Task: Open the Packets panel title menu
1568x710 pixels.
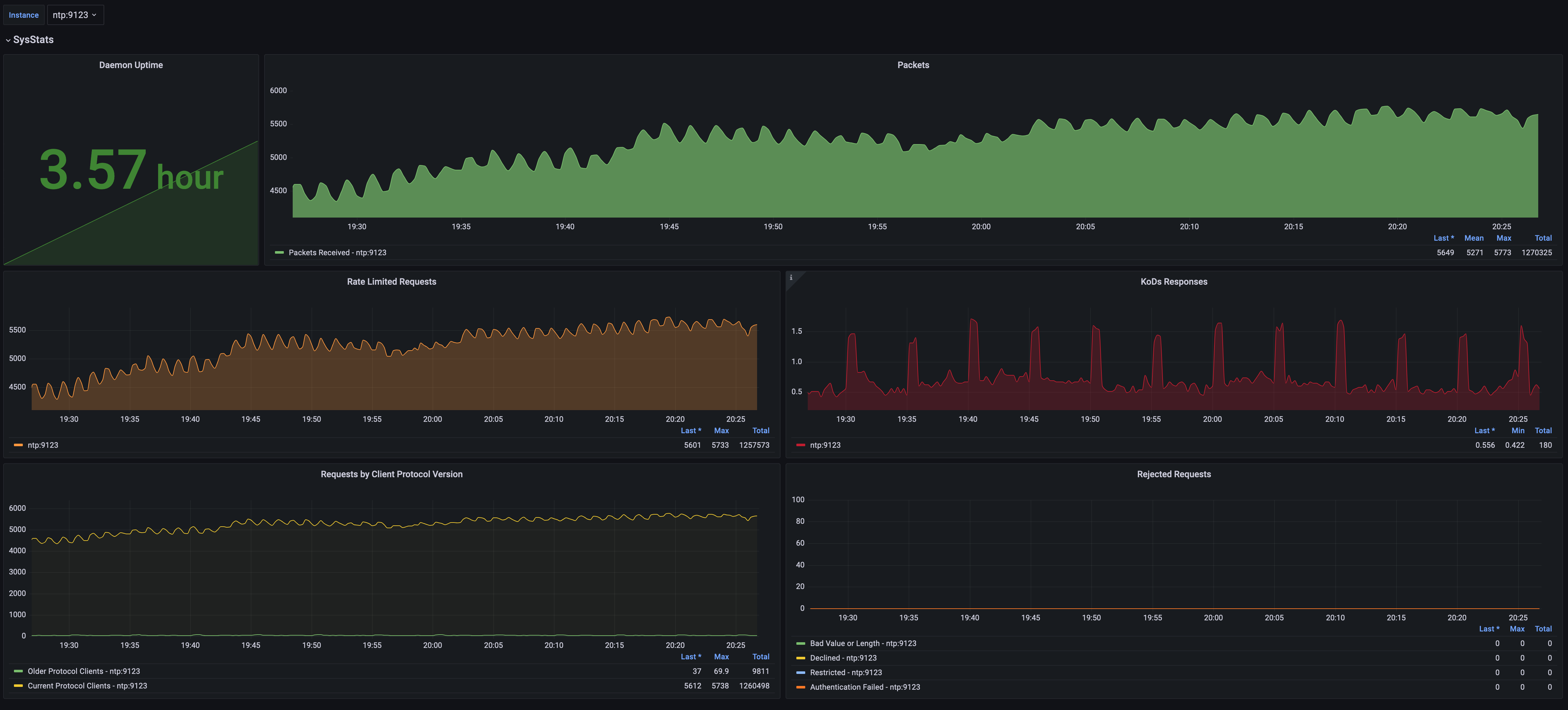Action: pos(912,65)
